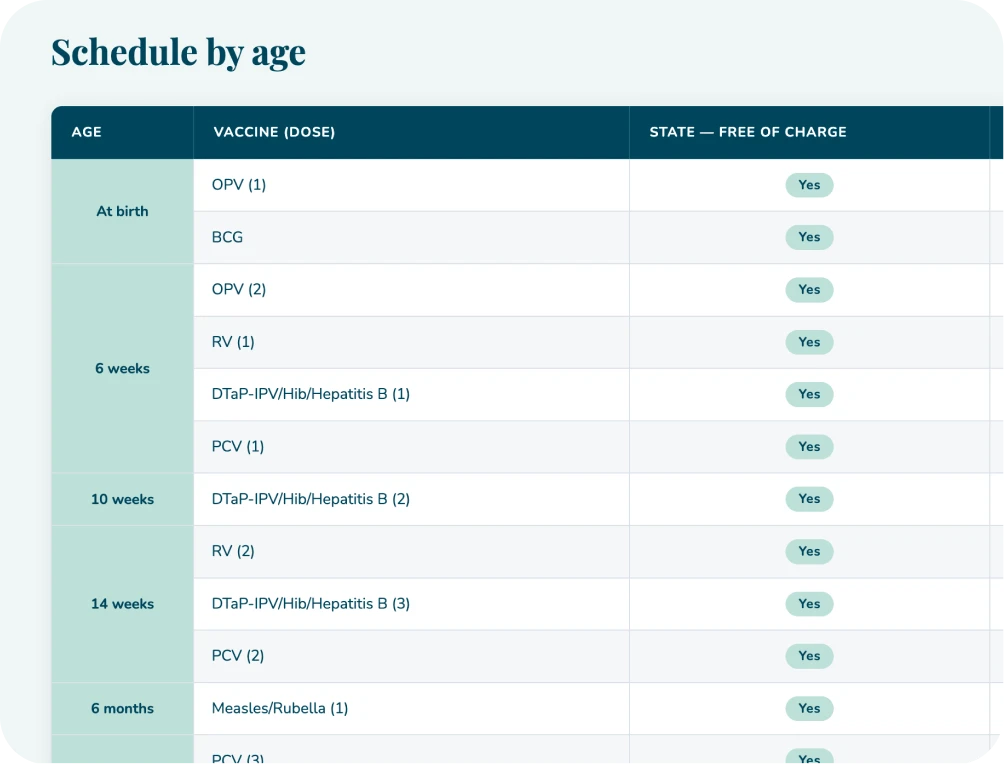Select the RV (2) vaccine cell
Screen dimensions: 1004x765
[x=411, y=551]
